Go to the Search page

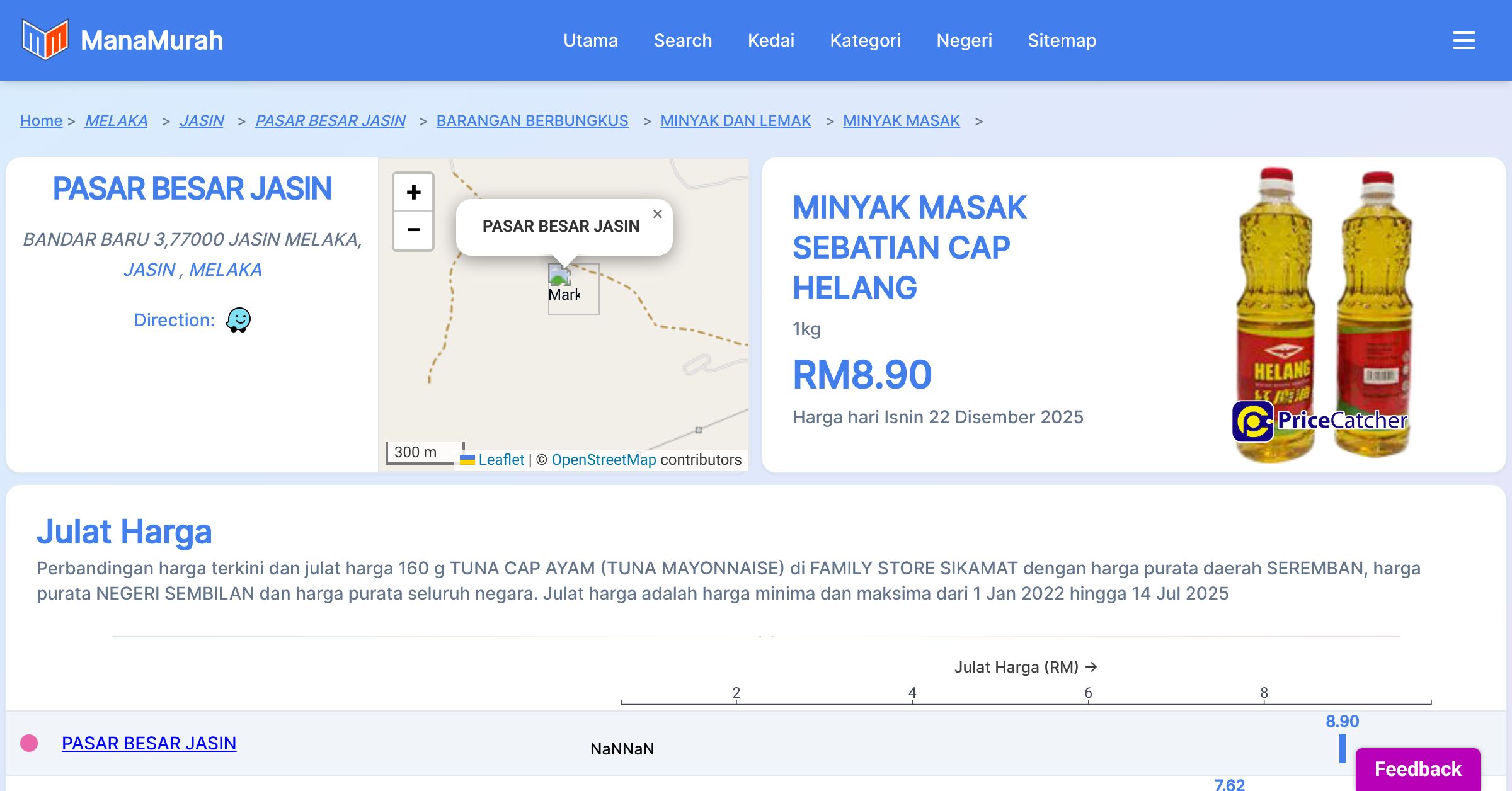click(682, 40)
